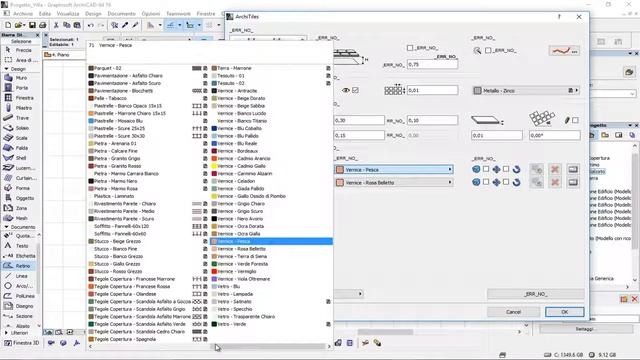Click the Save floppy disk icon
This screenshot has height=360, width=640.
click(x=32, y=25)
